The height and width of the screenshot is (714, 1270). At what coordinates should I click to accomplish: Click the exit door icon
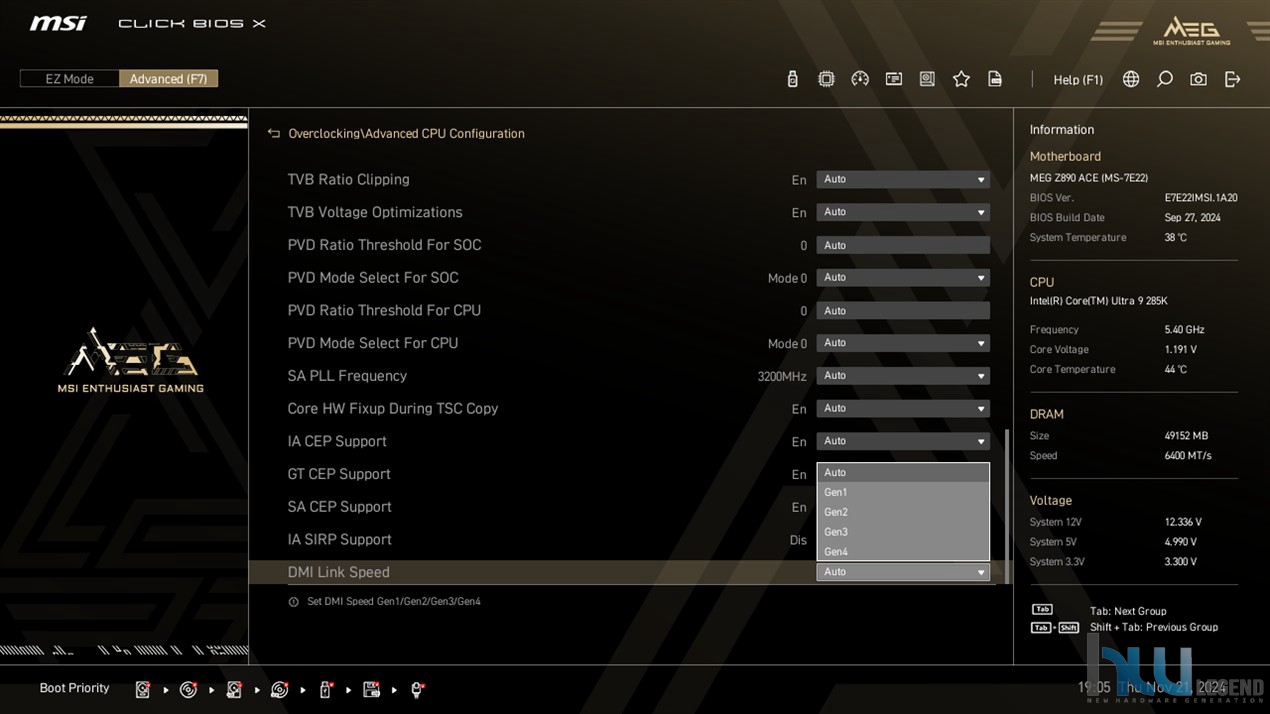click(1232, 79)
